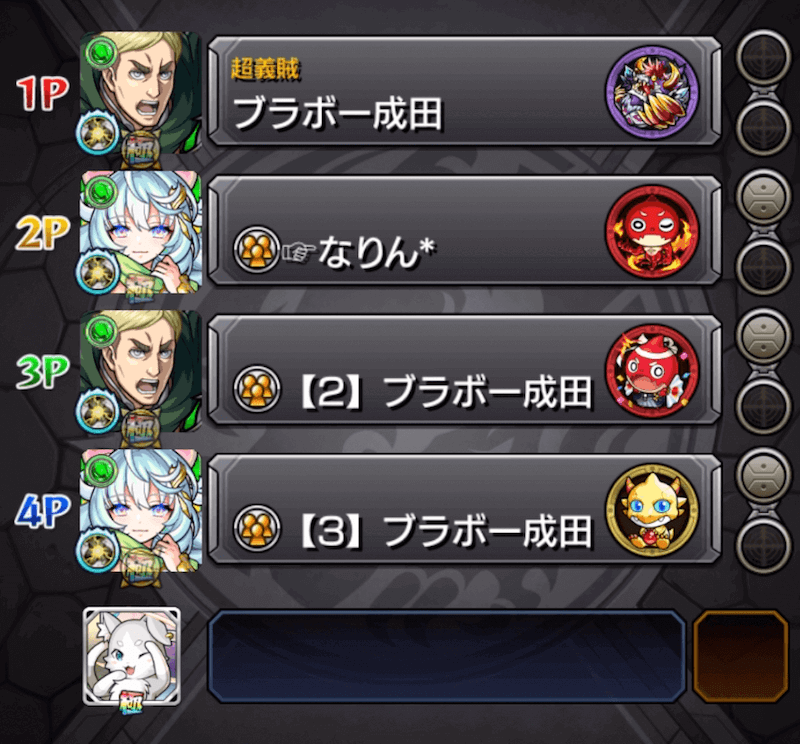Open the 【2】ブラボー成田 player panel

(x=464, y=370)
